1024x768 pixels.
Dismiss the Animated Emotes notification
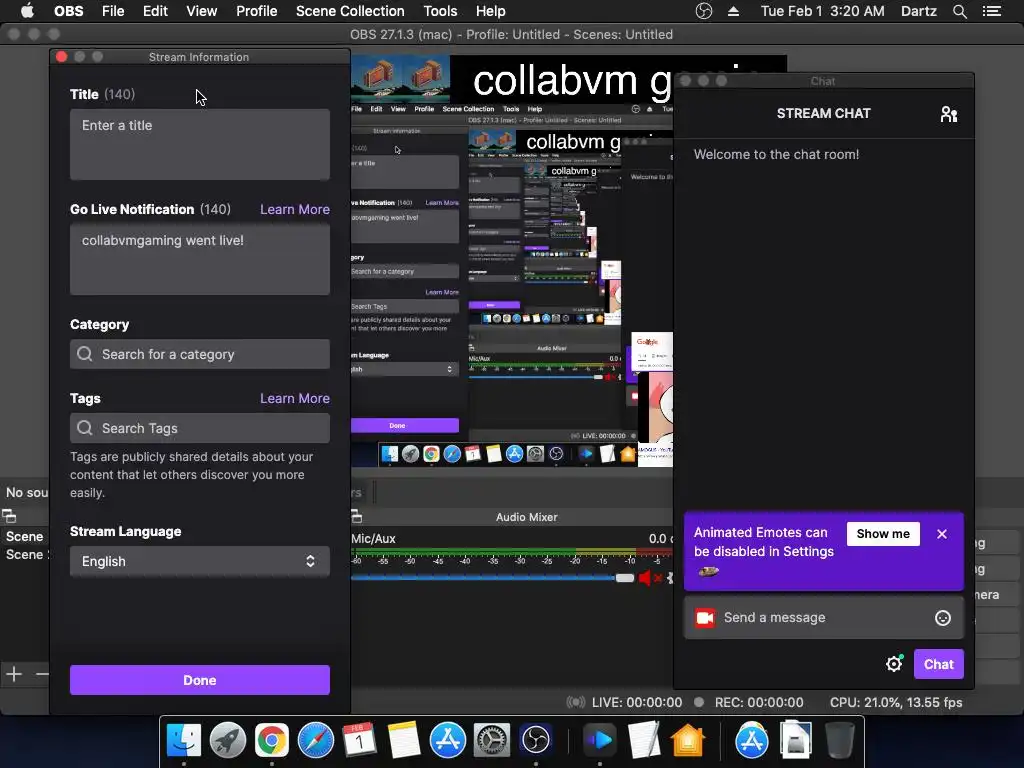pos(942,534)
